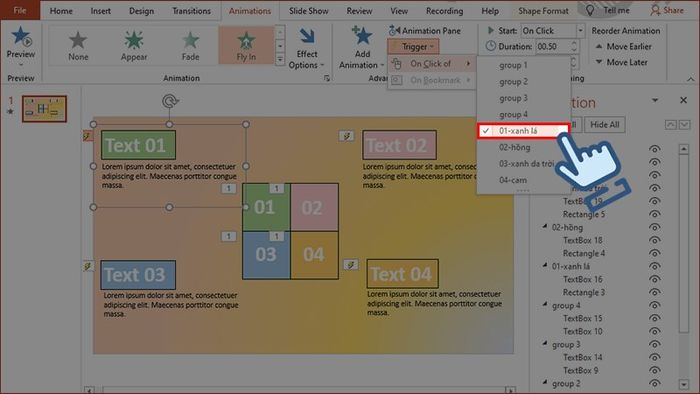Toggle visibility of group 4

(654, 305)
